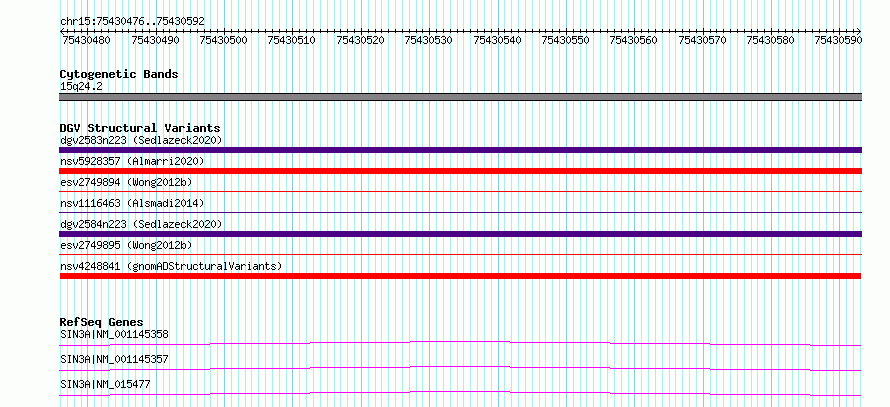Click the purple bar for dgv2583n223
The height and width of the screenshot is (407, 890).
tap(460, 150)
